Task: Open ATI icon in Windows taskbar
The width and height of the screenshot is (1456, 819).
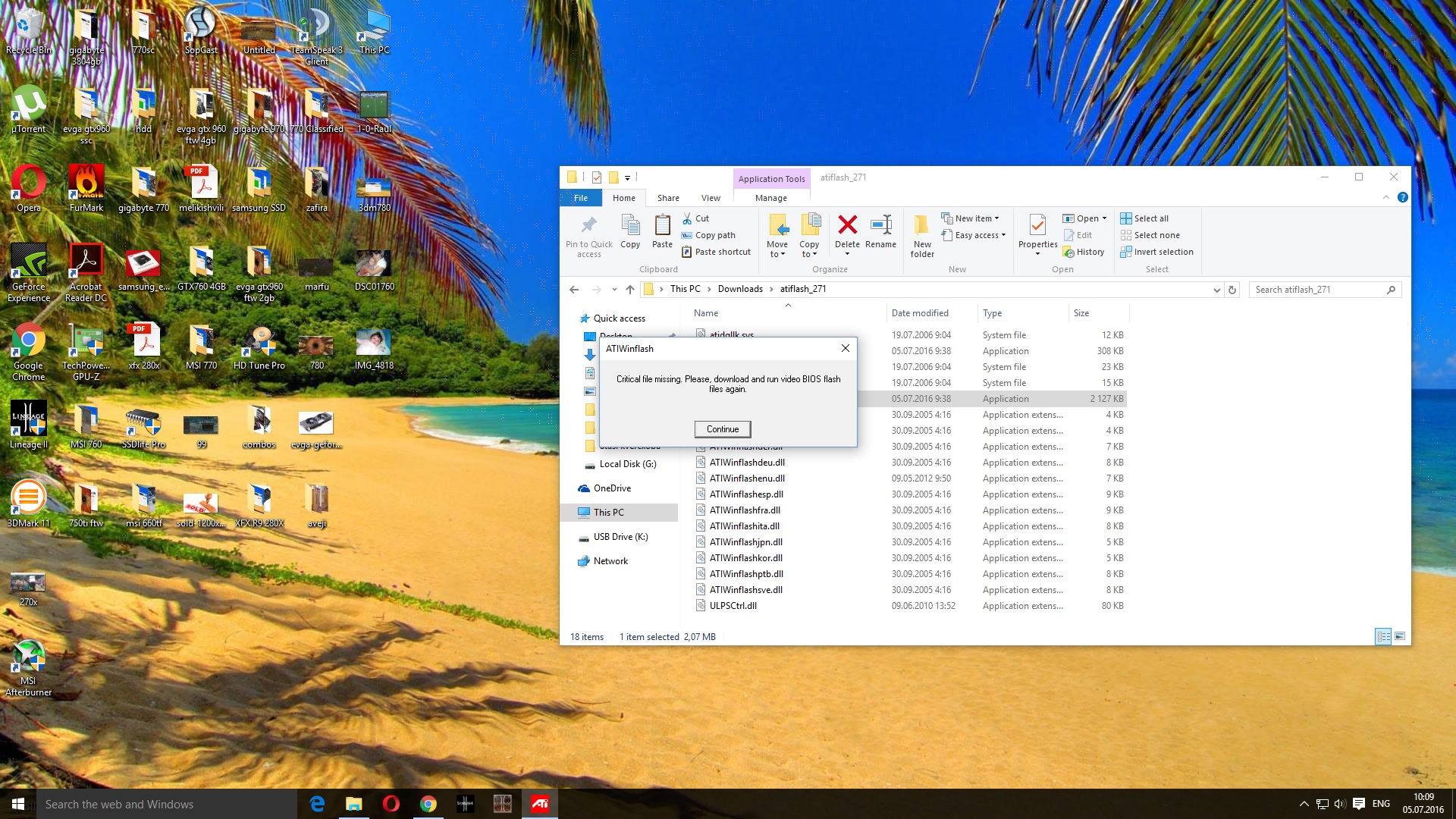Action: pos(540,804)
